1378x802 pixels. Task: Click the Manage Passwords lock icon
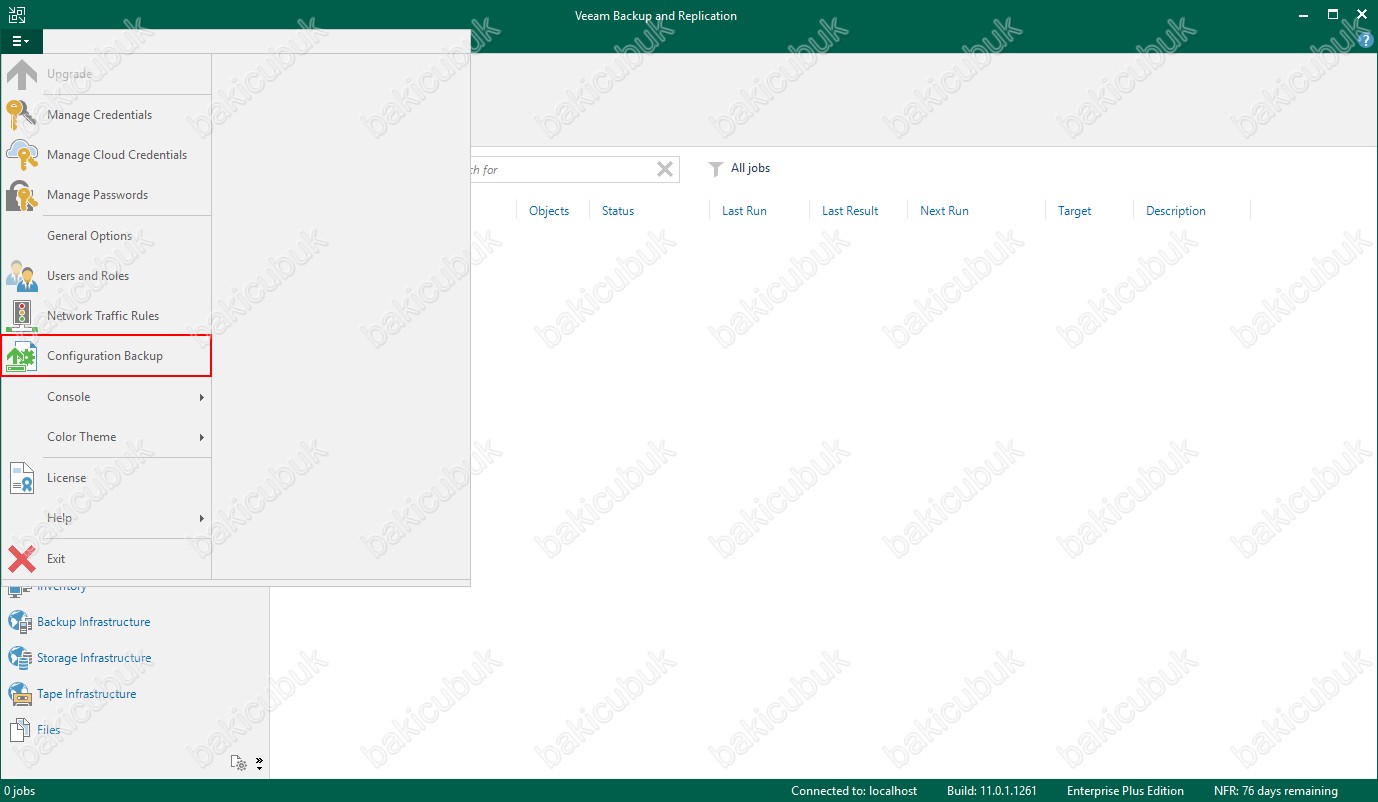click(x=21, y=195)
